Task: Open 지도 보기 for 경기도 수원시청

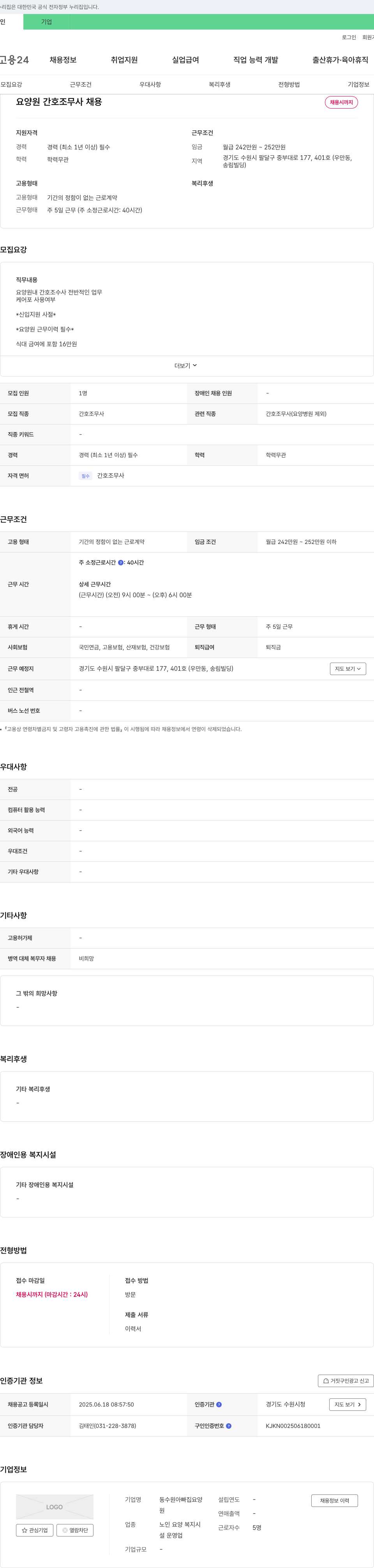Action: point(348,1405)
